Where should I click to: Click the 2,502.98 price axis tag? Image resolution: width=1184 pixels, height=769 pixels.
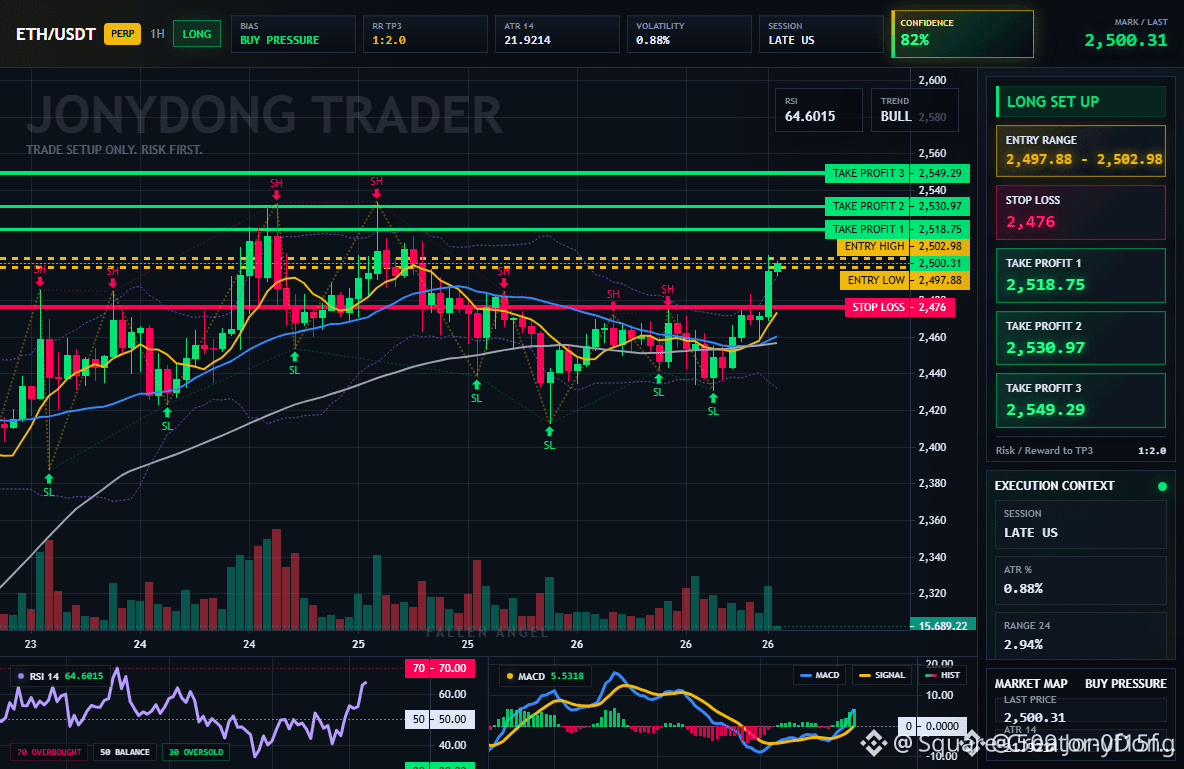coord(940,246)
